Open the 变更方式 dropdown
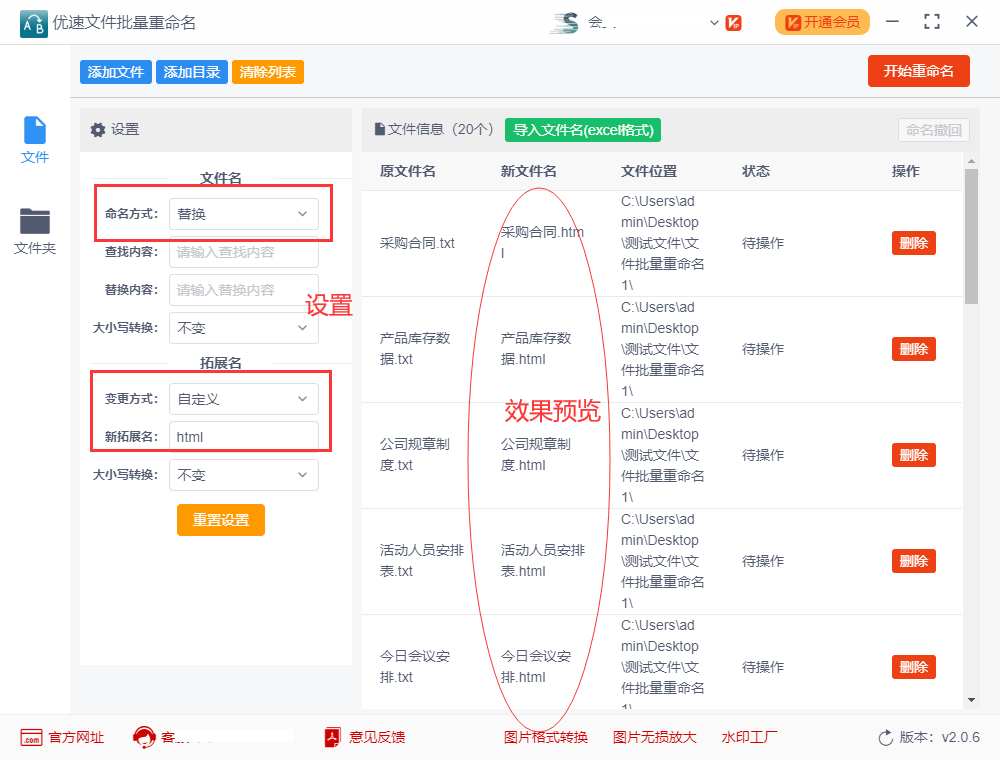Screen dimensions: 1000x760 tap(244, 399)
